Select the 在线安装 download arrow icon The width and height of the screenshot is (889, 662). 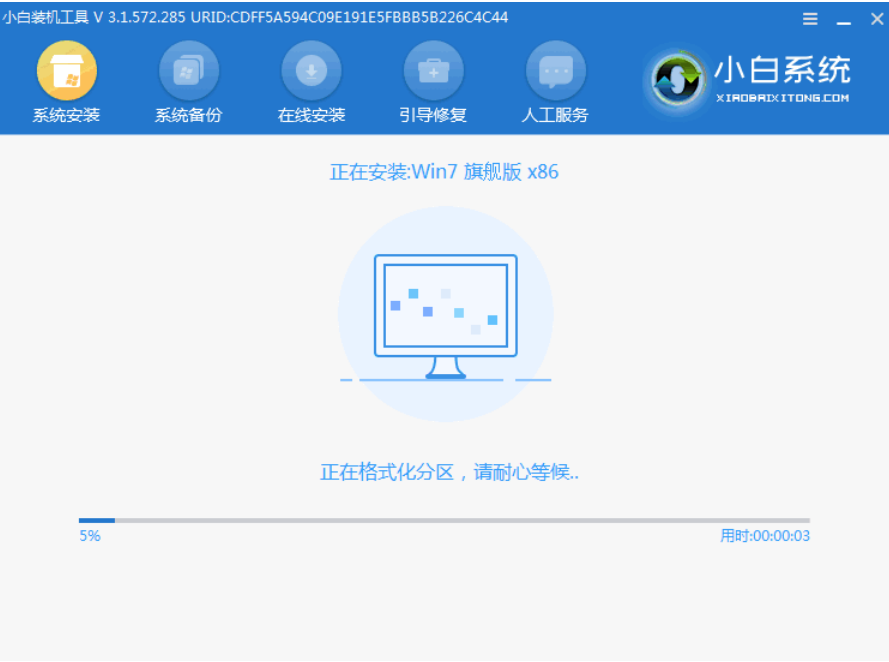tap(311, 72)
